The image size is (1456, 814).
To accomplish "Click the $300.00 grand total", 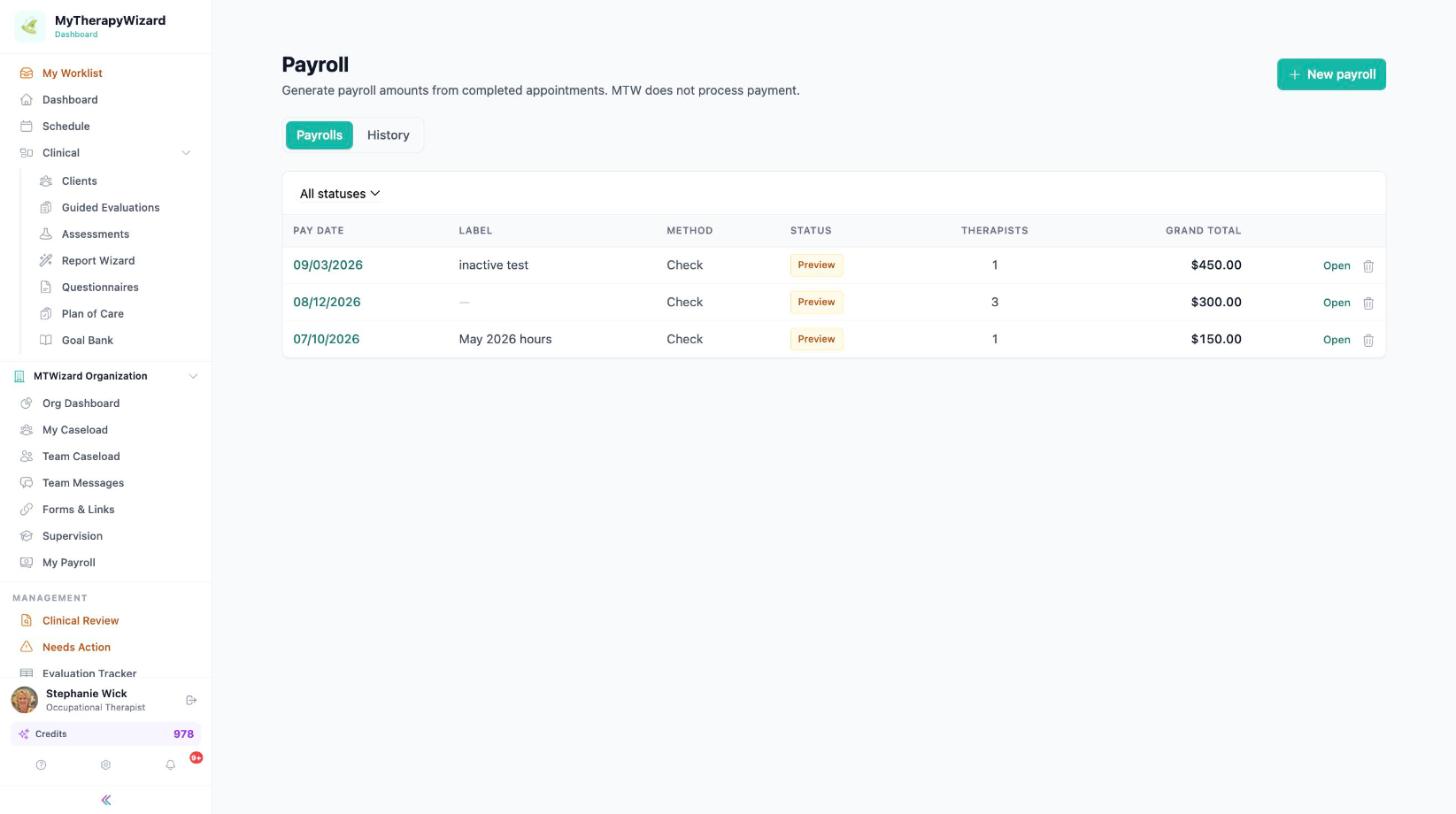I will [x=1216, y=302].
